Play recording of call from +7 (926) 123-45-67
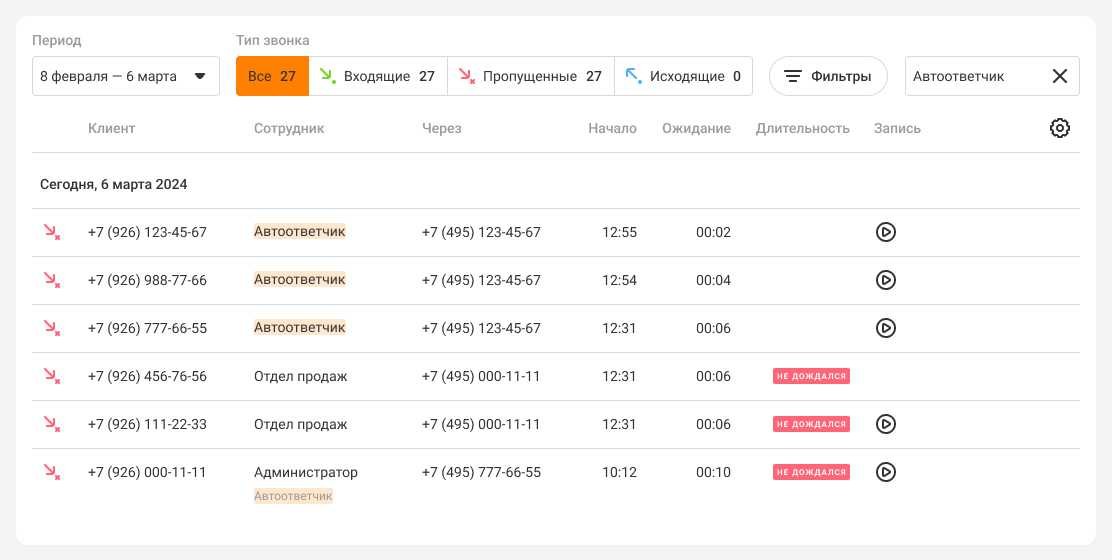Image resolution: width=1112 pixels, height=560 pixels. (885, 232)
